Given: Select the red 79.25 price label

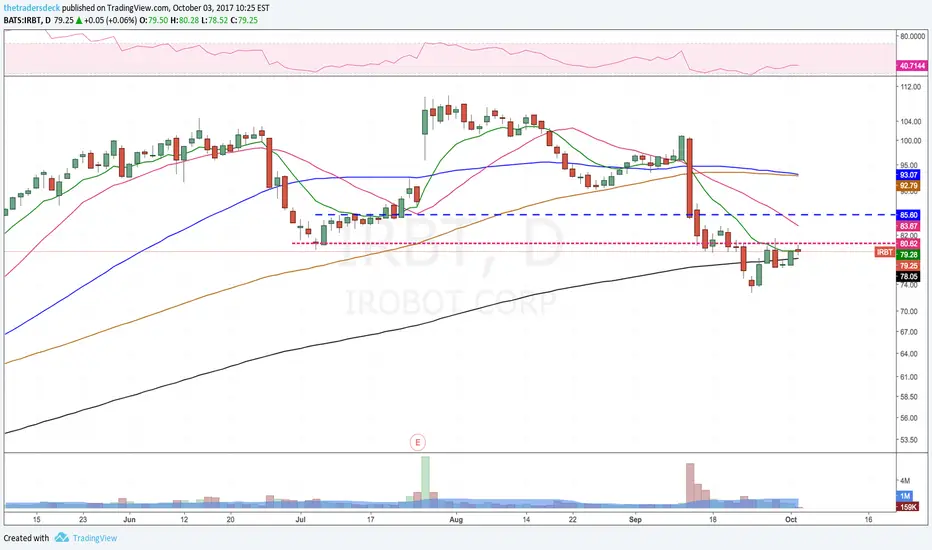Looking at the screenshot, I should click(908, 266).
